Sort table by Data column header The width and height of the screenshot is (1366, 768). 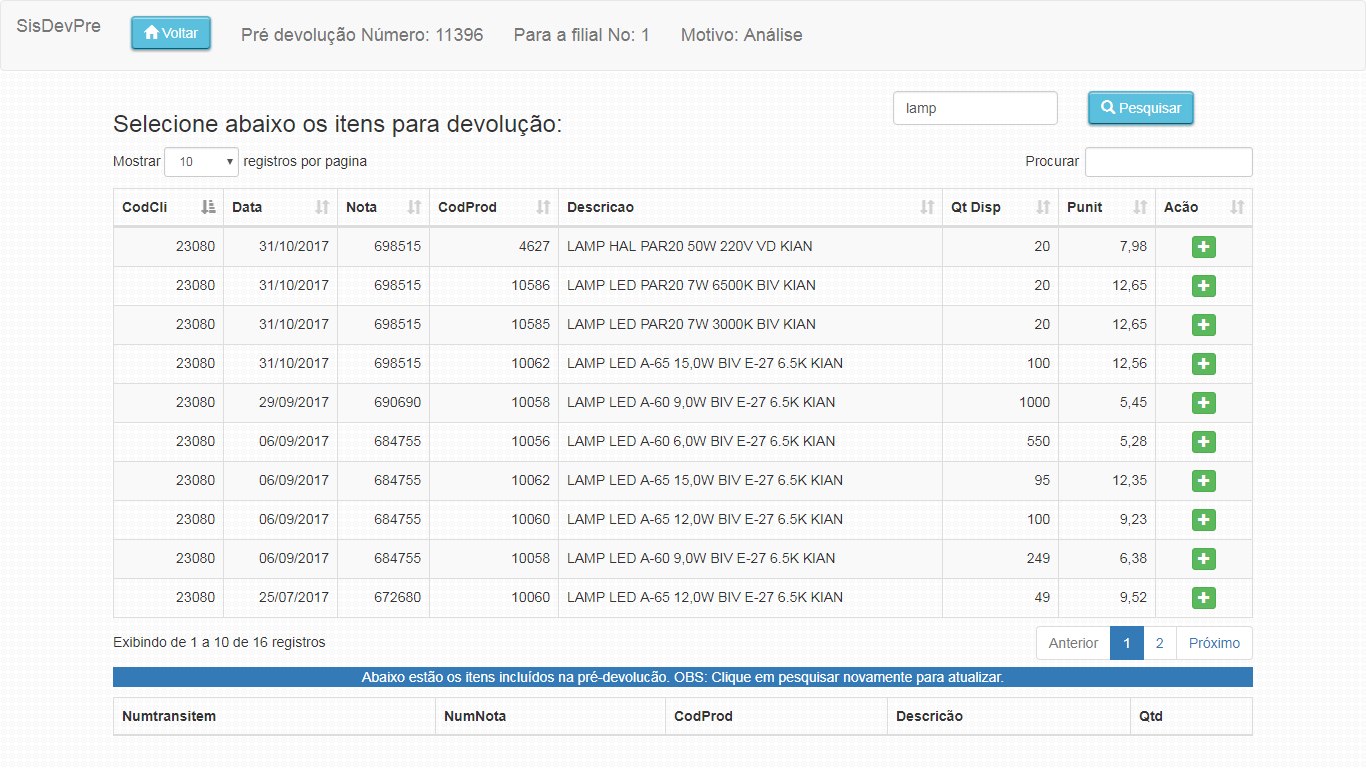(x=280, y=207)
